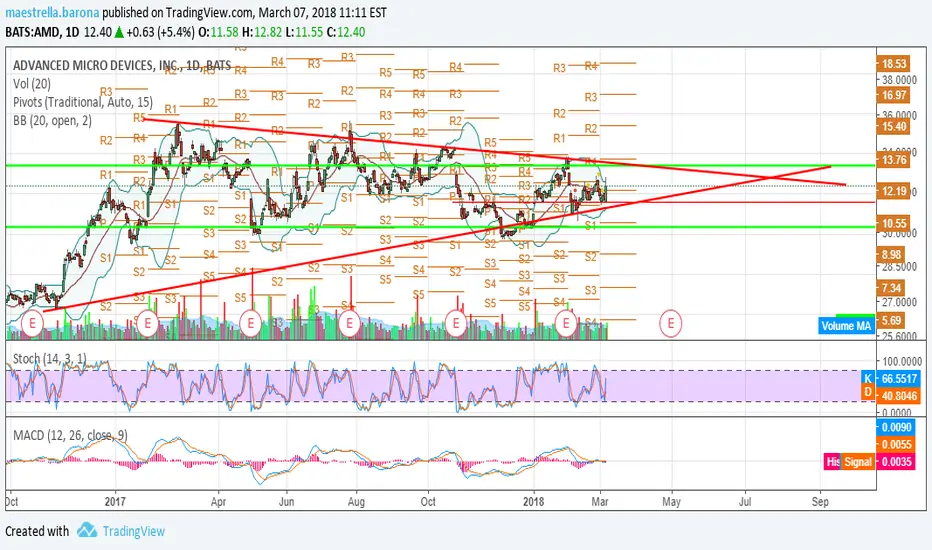Click the Stoch K value 66.5517 label
This screenshot has height=550, width=932.
coord(897,378)
